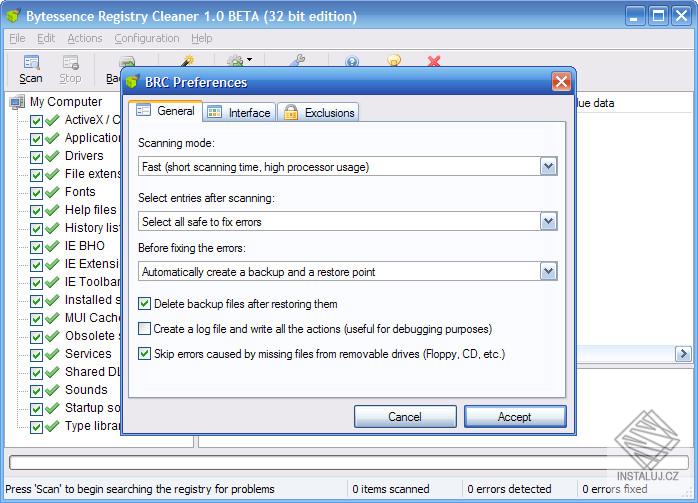Select the Help files tree item
698x503 pixels.
[91, 210]
